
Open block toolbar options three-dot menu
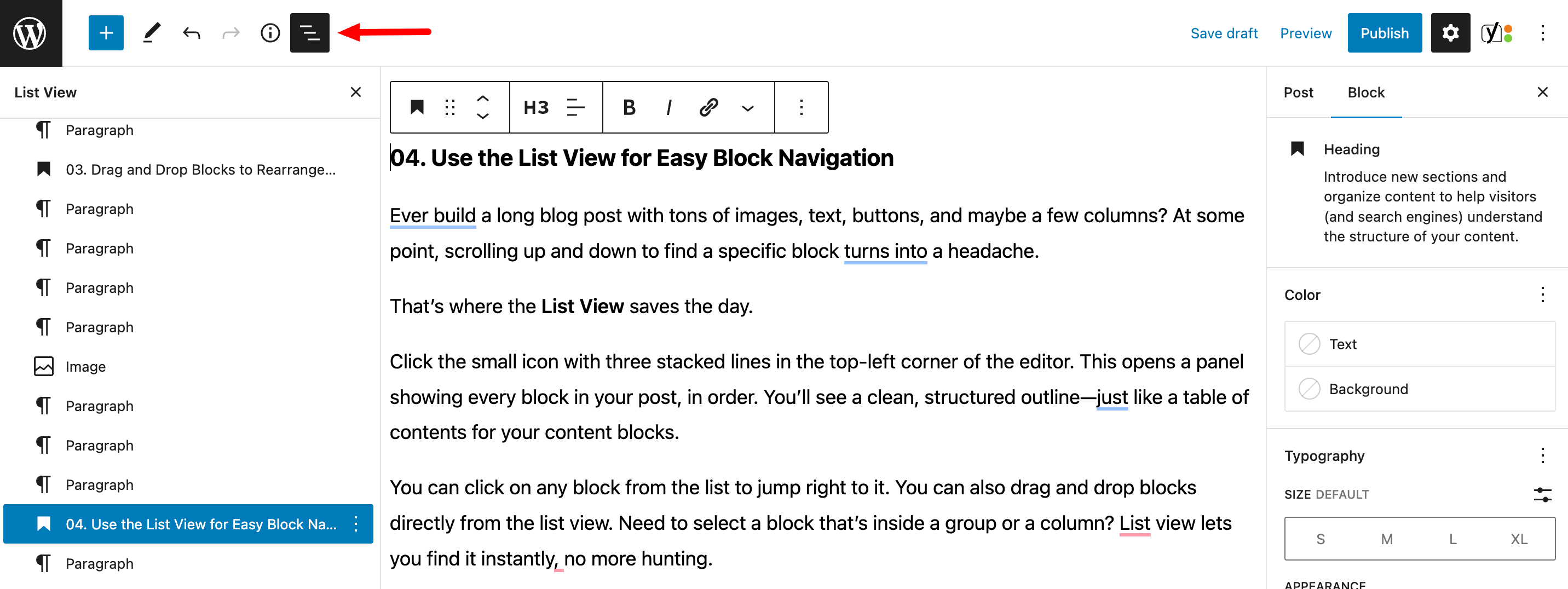click(x=801, y=107)
